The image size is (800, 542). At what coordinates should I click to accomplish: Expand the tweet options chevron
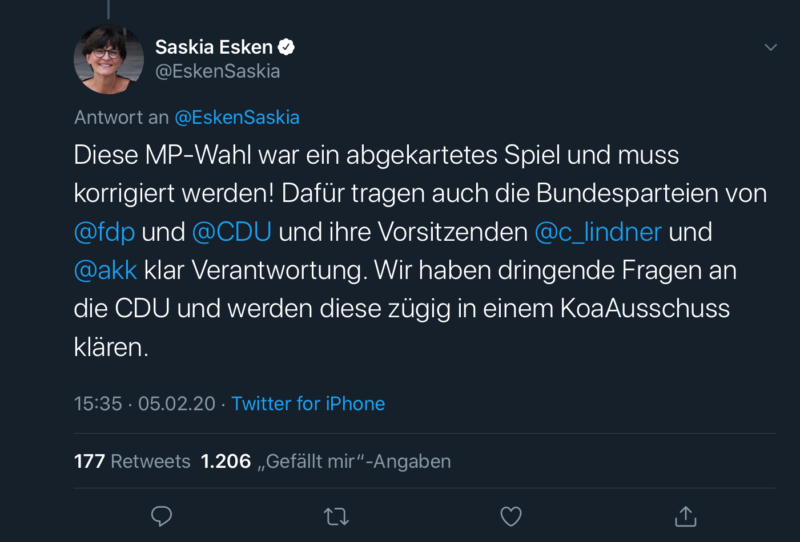[x=770, y=47]
